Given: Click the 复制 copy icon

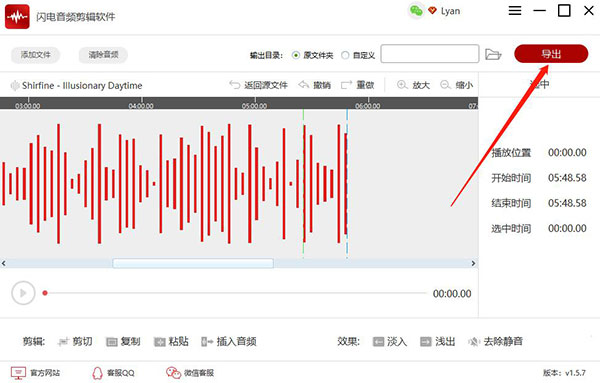Looking at the screenshot, I should point(112,342).
